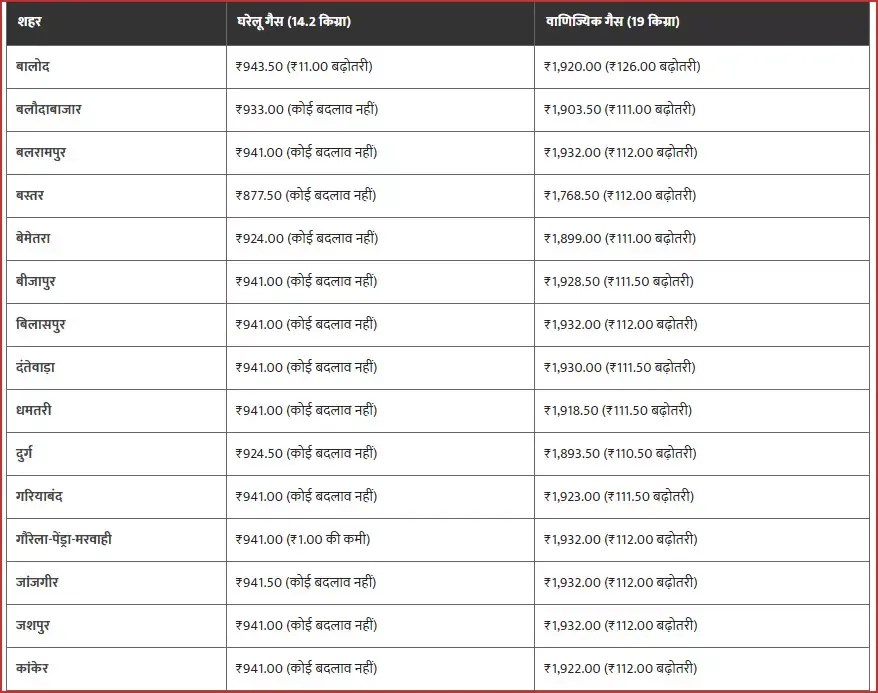This screenshot has width=878, height=693.
Task: Click the वाणिज्यिक गैस (19 किग्रा) column header
Action: click(612, 22)
